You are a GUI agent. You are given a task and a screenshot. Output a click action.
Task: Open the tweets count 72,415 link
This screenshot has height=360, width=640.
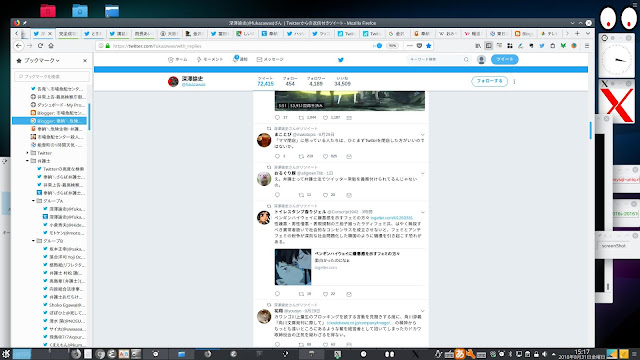tap(265, 81)
